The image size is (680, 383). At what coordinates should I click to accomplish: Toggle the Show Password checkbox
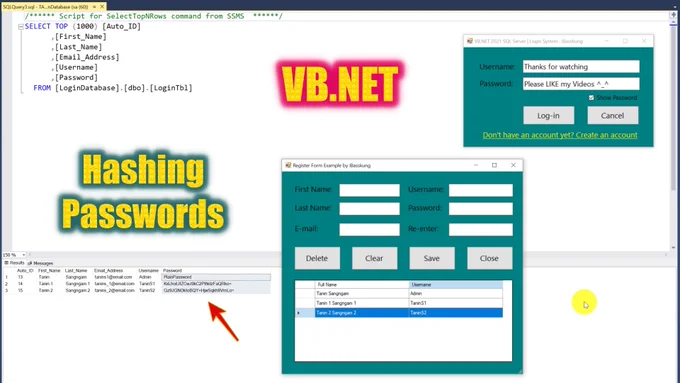pyautogui.click(x=591, y=98)
